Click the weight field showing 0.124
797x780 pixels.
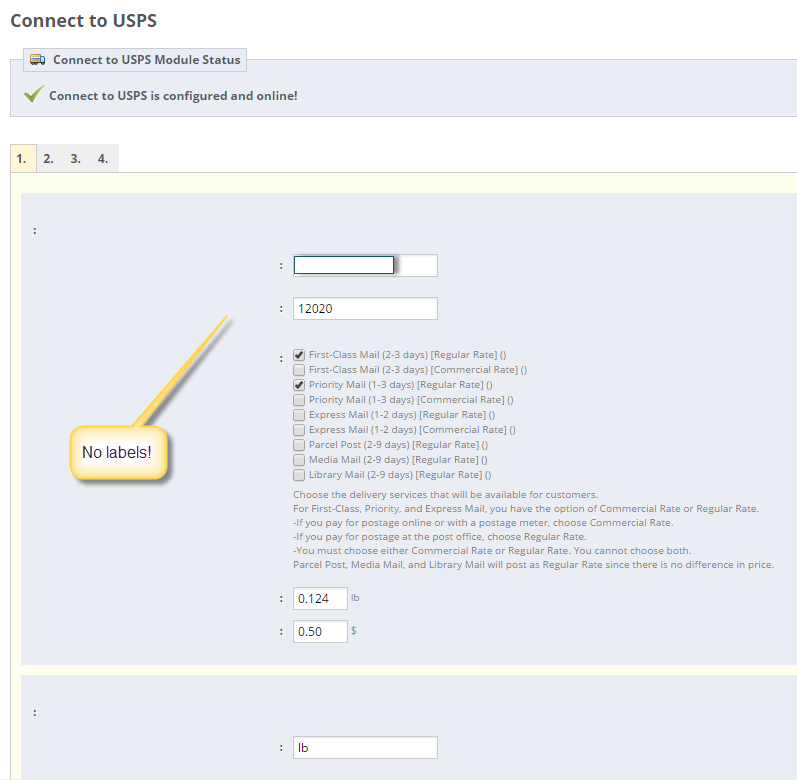pyautogui.click(x=320, y=599)
